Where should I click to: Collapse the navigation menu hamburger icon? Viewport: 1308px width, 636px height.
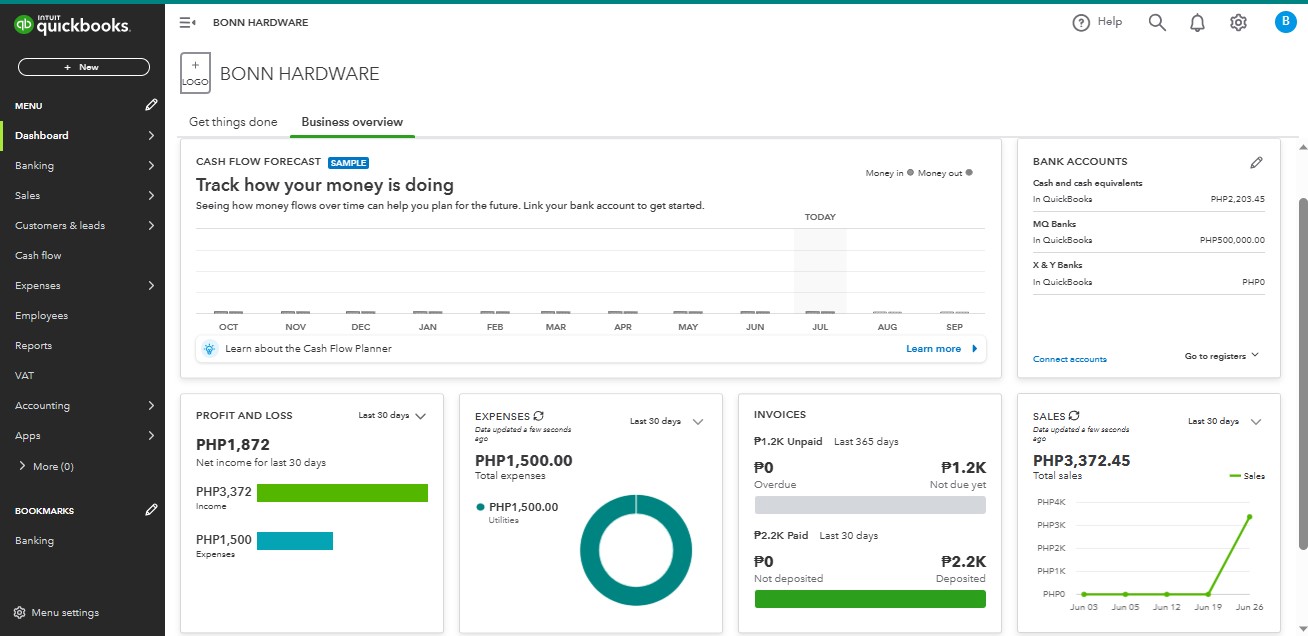pos(187,22)
